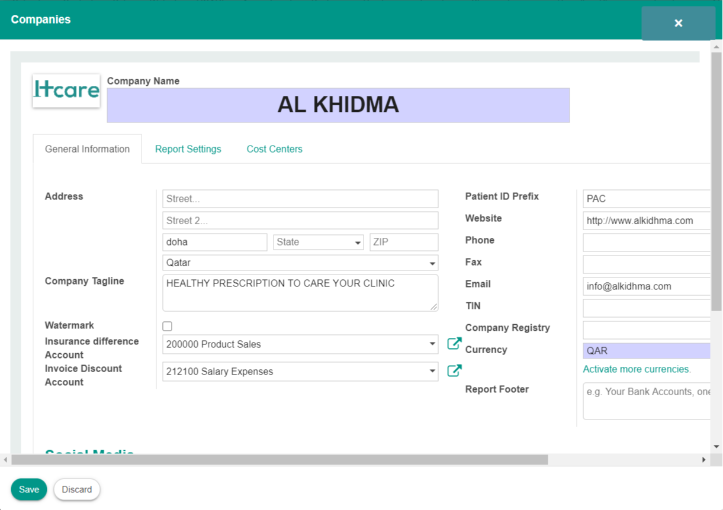The image size is (723, 510).
Task: Click the Report Footer text area
Action: point(646,401)
